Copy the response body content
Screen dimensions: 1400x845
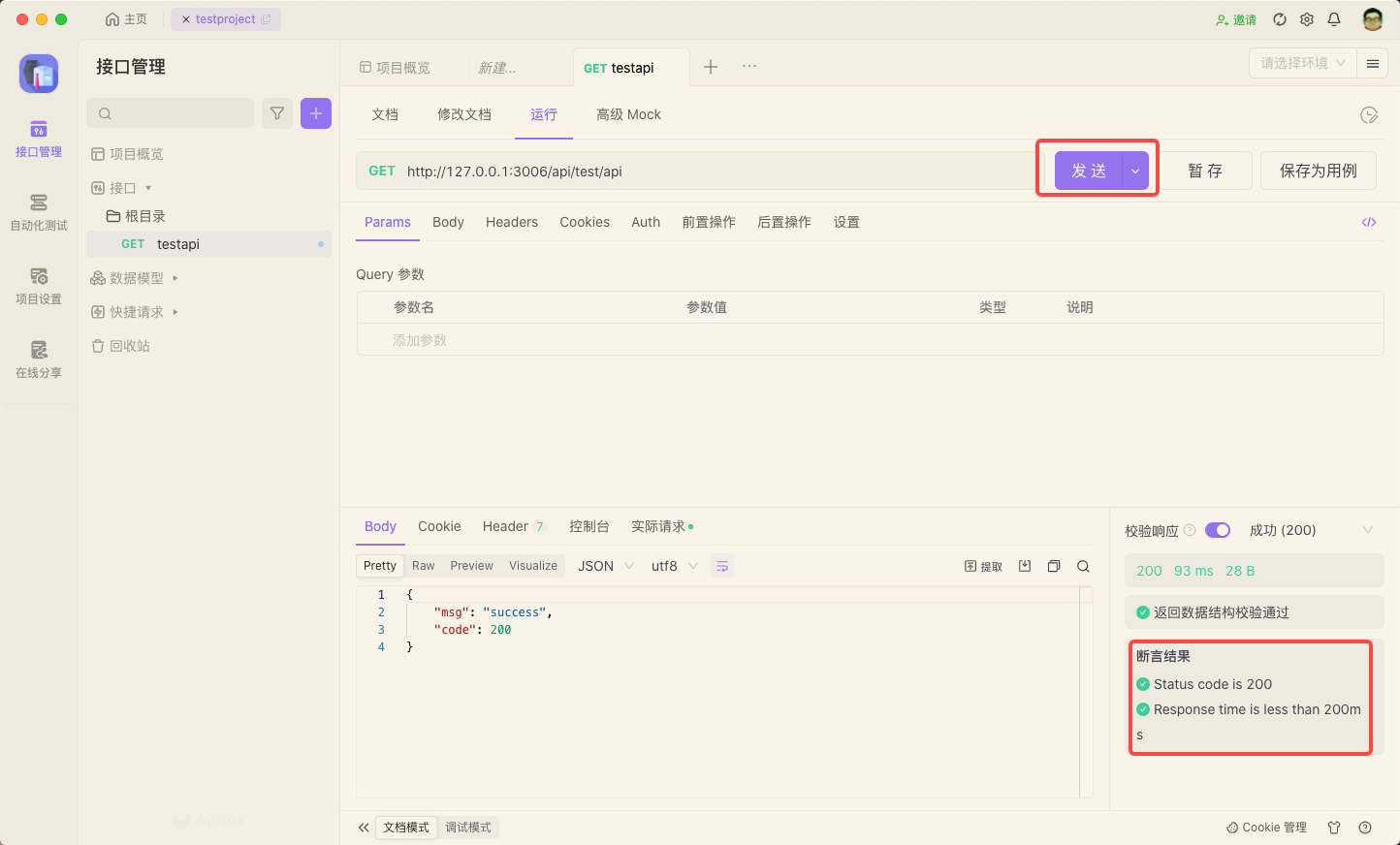click(1054, 566)
